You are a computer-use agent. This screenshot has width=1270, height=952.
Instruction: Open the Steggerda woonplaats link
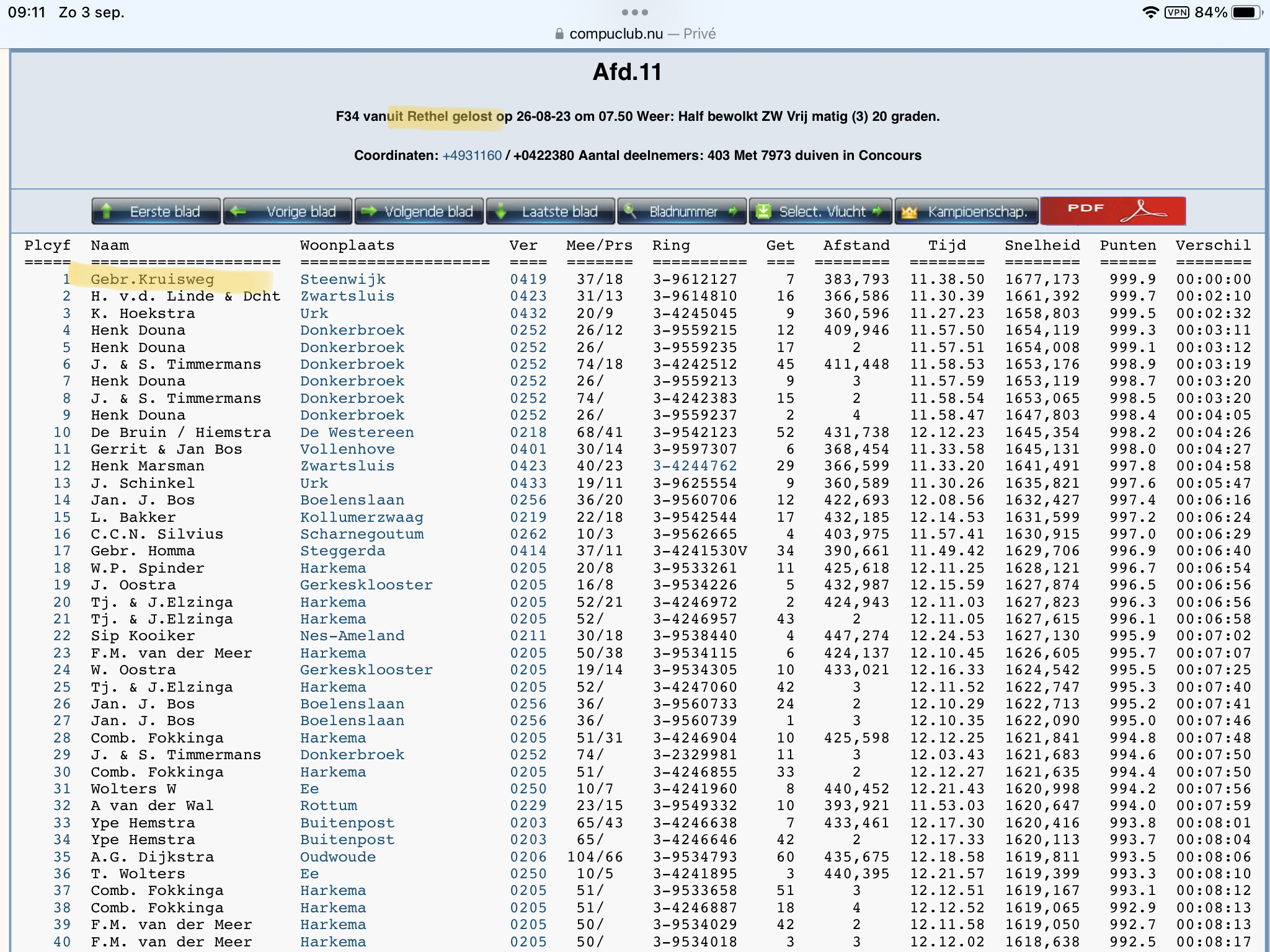point(343,551)
